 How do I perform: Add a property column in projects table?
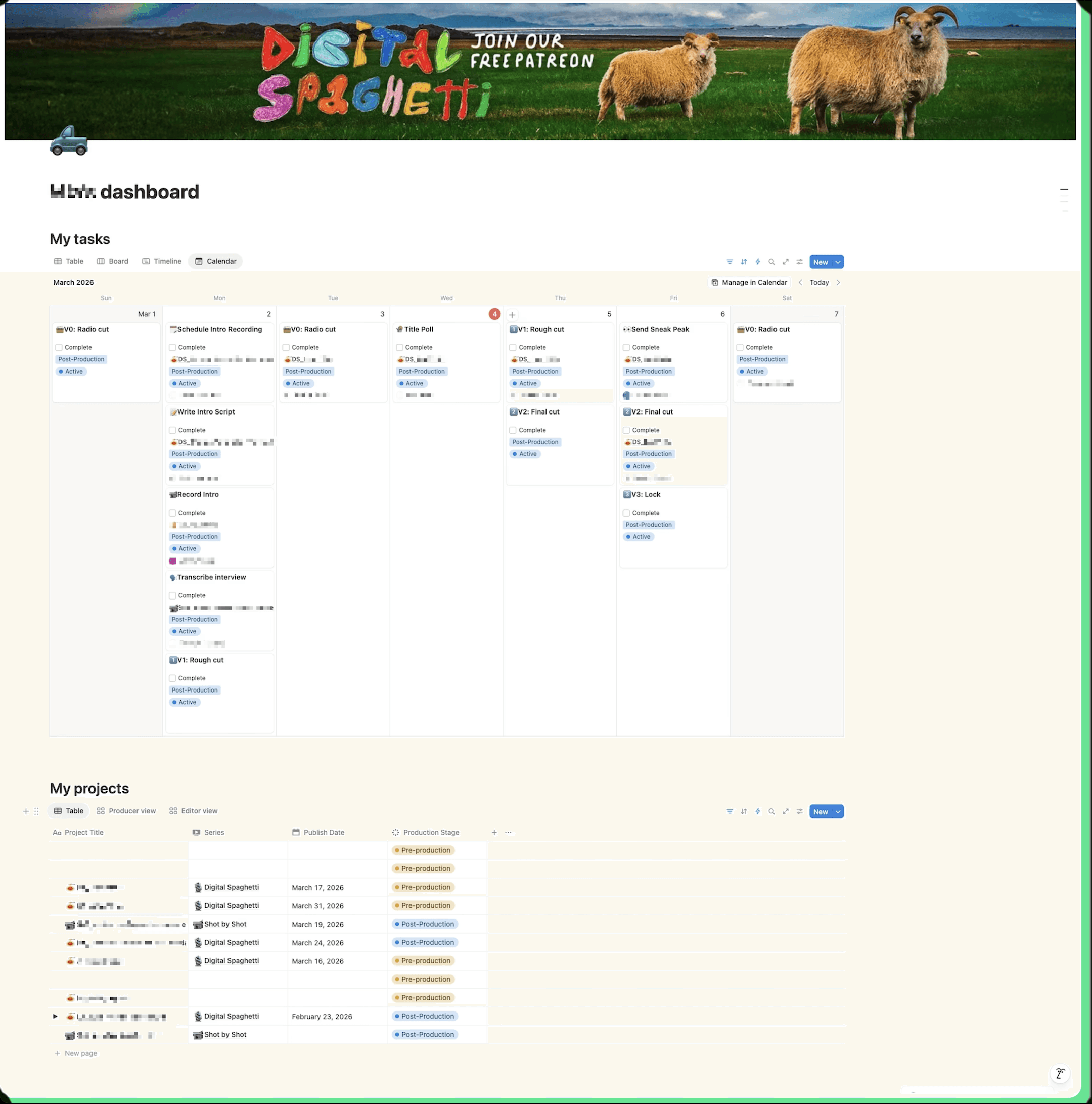coord(494,833)
